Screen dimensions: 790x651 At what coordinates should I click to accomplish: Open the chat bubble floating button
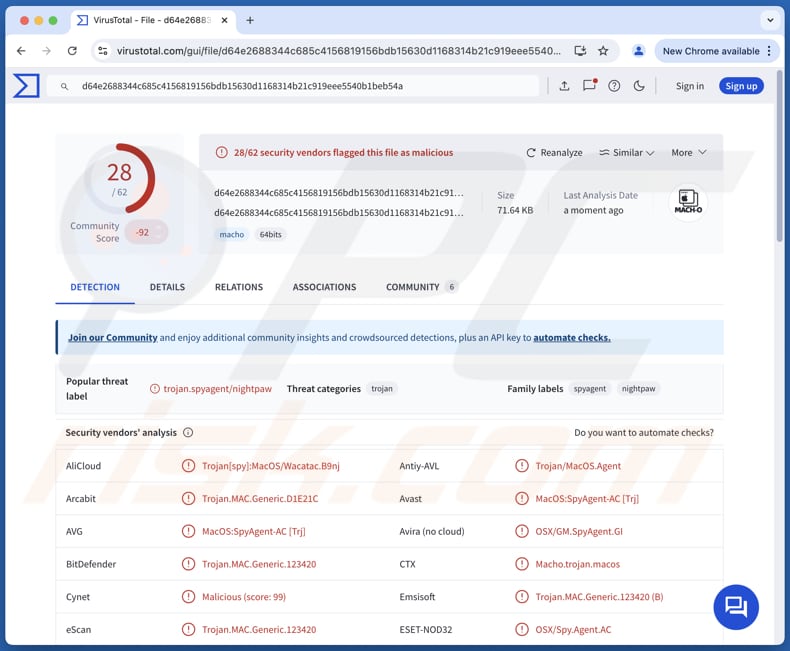tap(736, 607)
